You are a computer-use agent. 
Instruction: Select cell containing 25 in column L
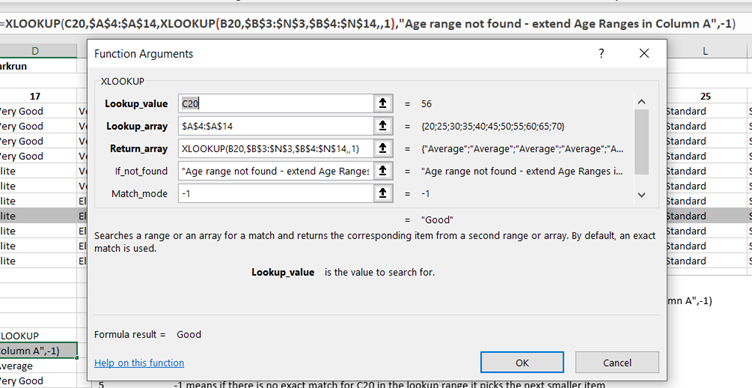click(x=705, y=96)
